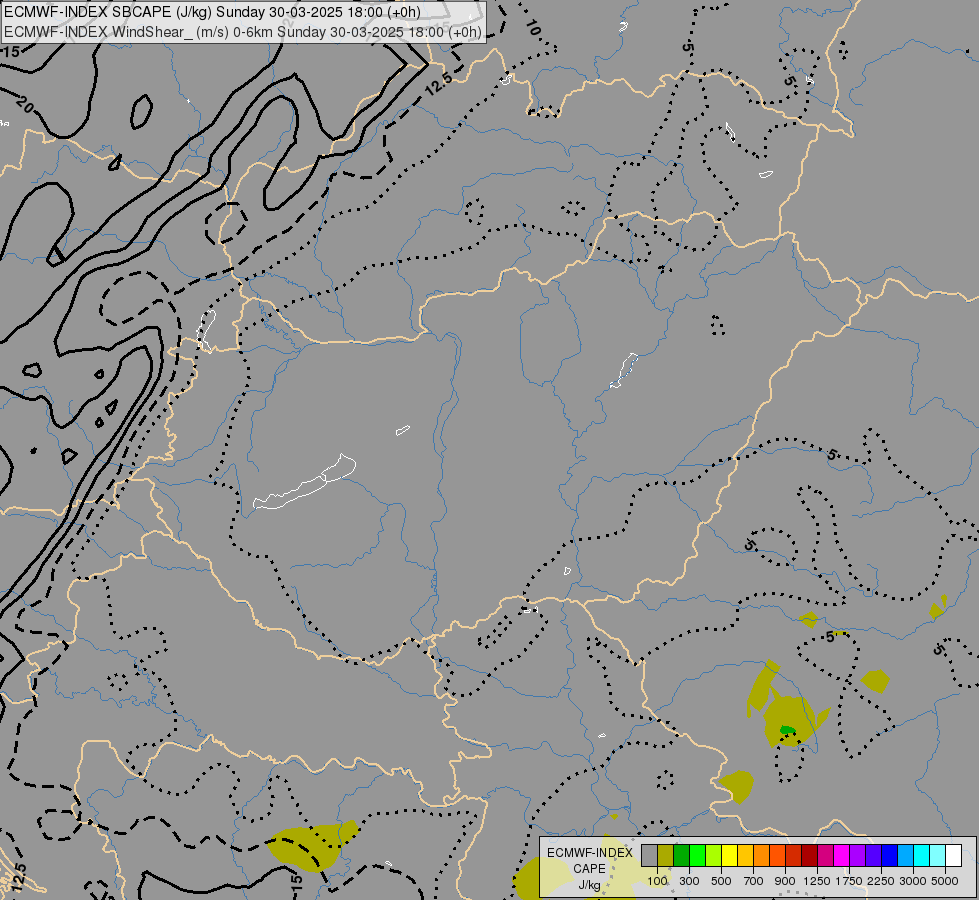Click the contour label 10 near the top

pos(533,27)
